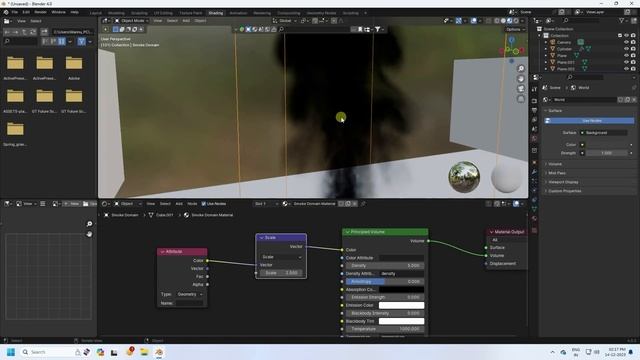Toggle eye icon for Plane.001
The image size is (640, 360).
[626, 62]
